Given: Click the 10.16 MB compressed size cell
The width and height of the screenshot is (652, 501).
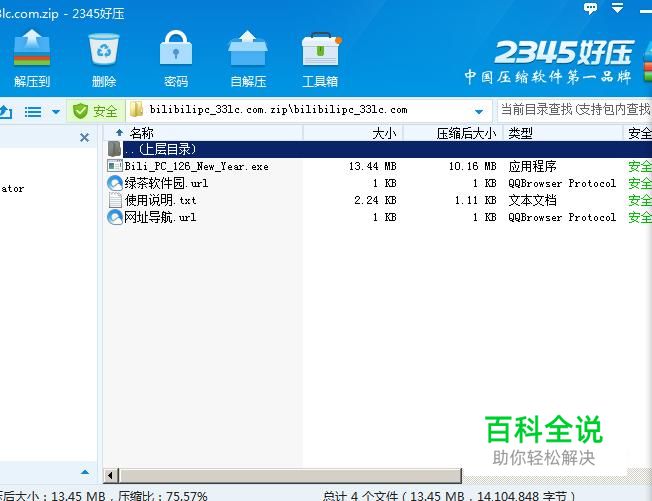Looking at the screenshot, I should click(472, 166).
